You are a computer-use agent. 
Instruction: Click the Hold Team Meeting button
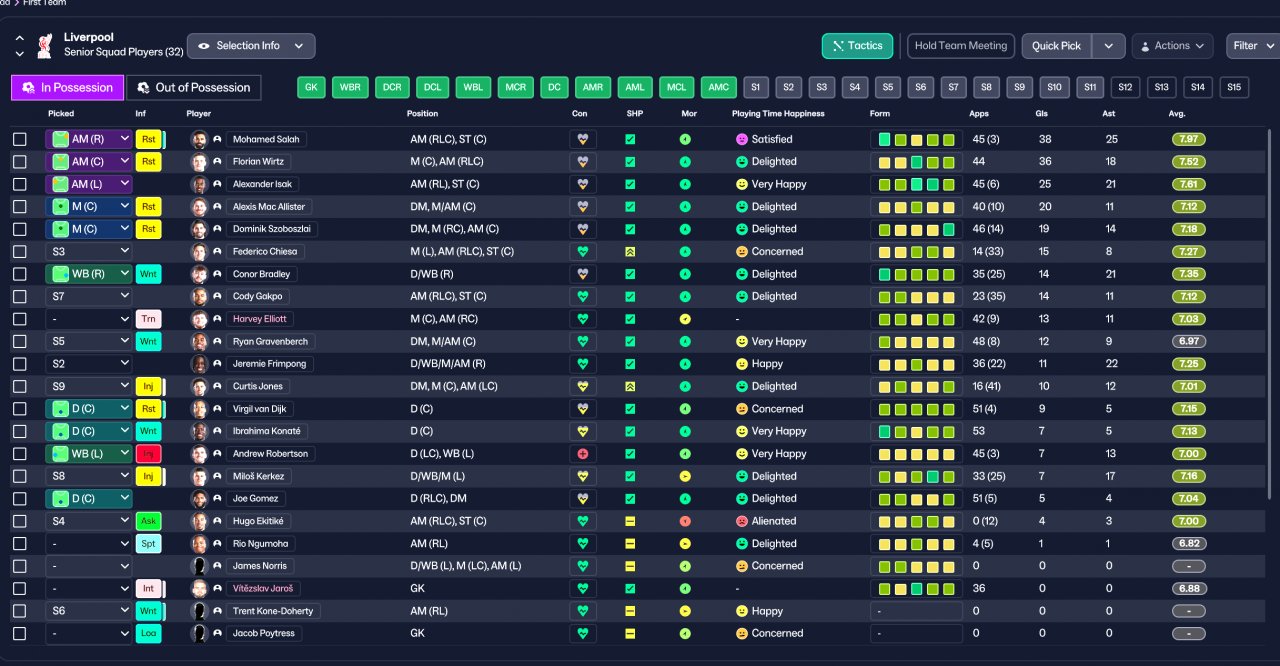coord(961,46)
